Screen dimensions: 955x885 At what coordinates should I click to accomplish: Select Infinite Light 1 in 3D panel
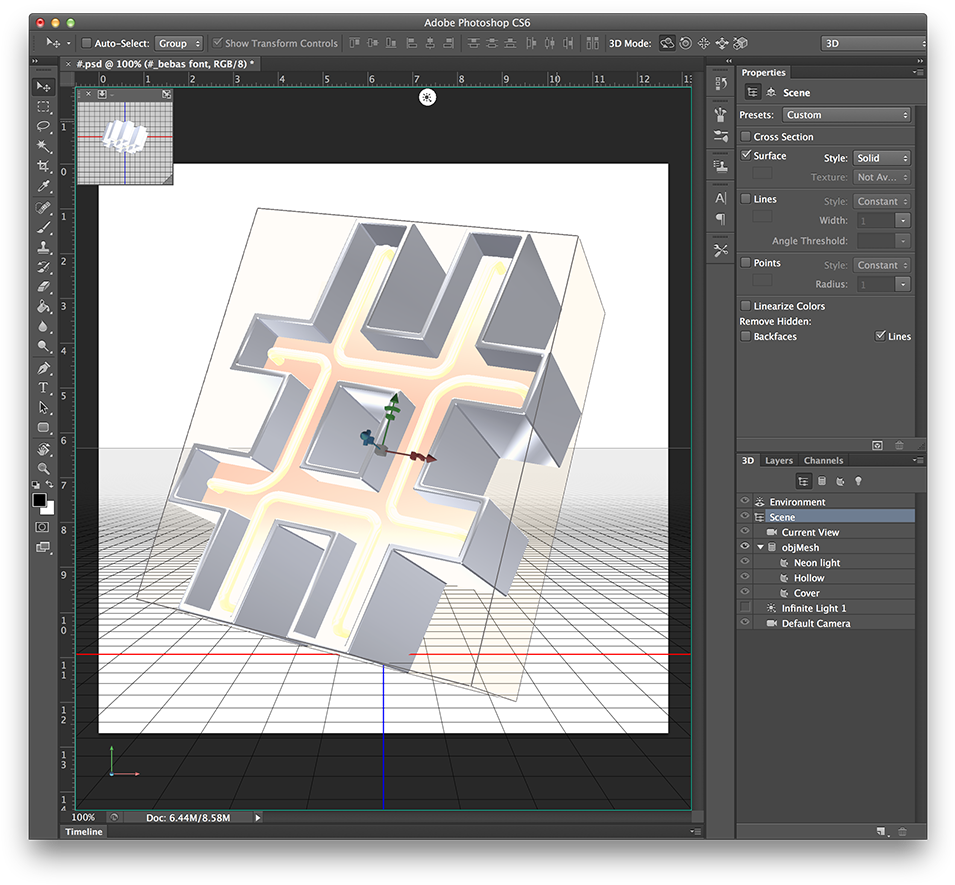click(x=813, y=608)
